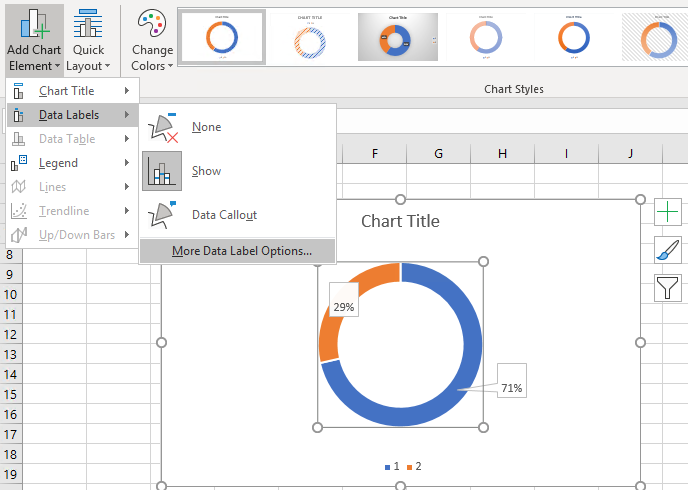Click the Lines menu entry
The height and width of the screenshot is (490, 688).
click(73, 187)
